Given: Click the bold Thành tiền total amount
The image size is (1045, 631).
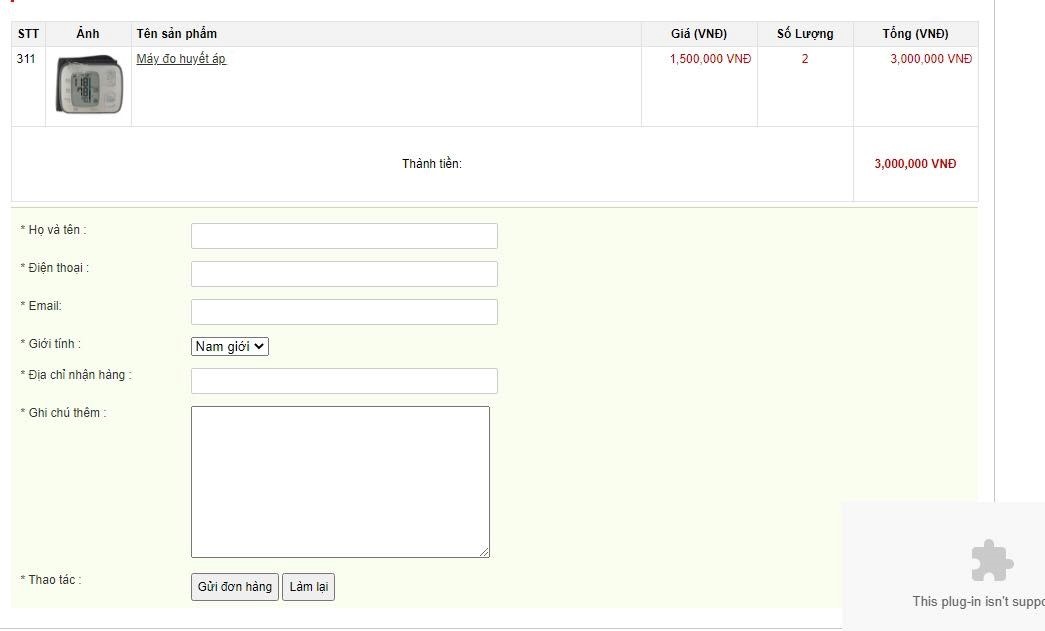Looking at the screenshot, I should click(x=915, y=164).
